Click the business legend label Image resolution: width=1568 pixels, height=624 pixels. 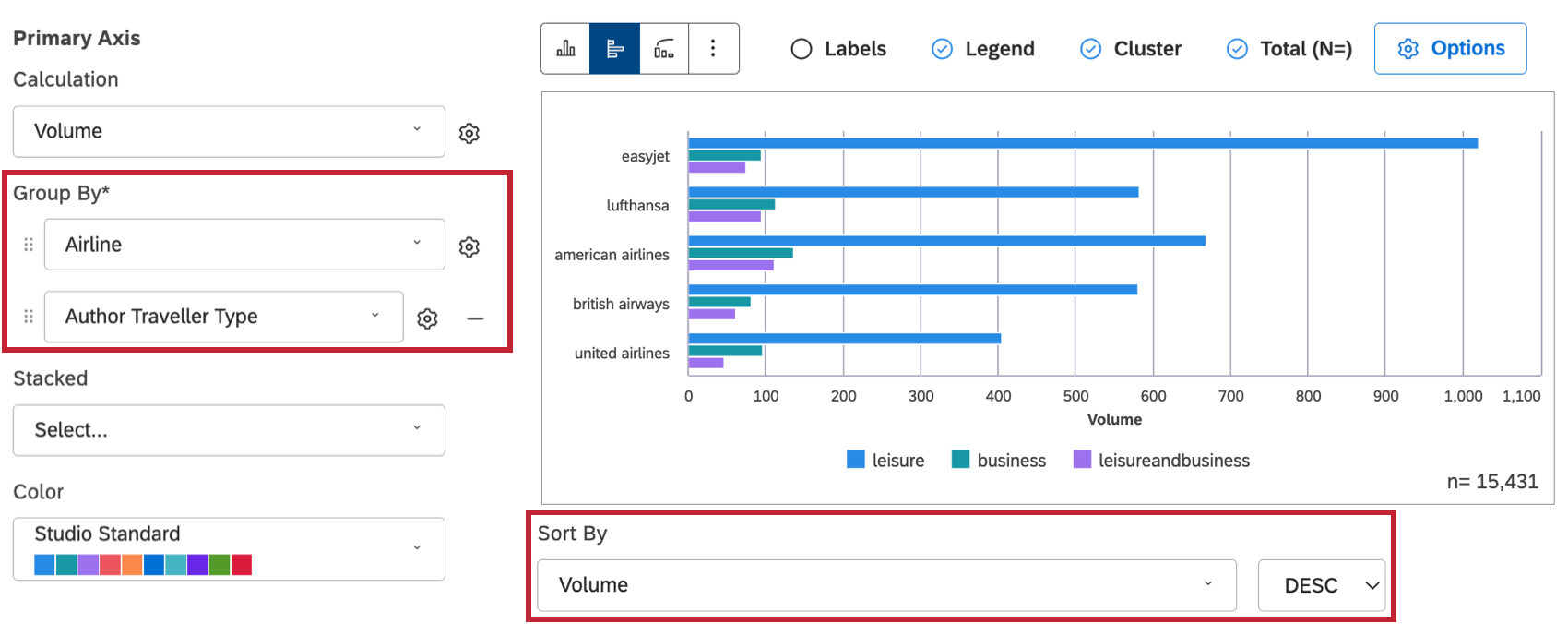coord(1012,461)
